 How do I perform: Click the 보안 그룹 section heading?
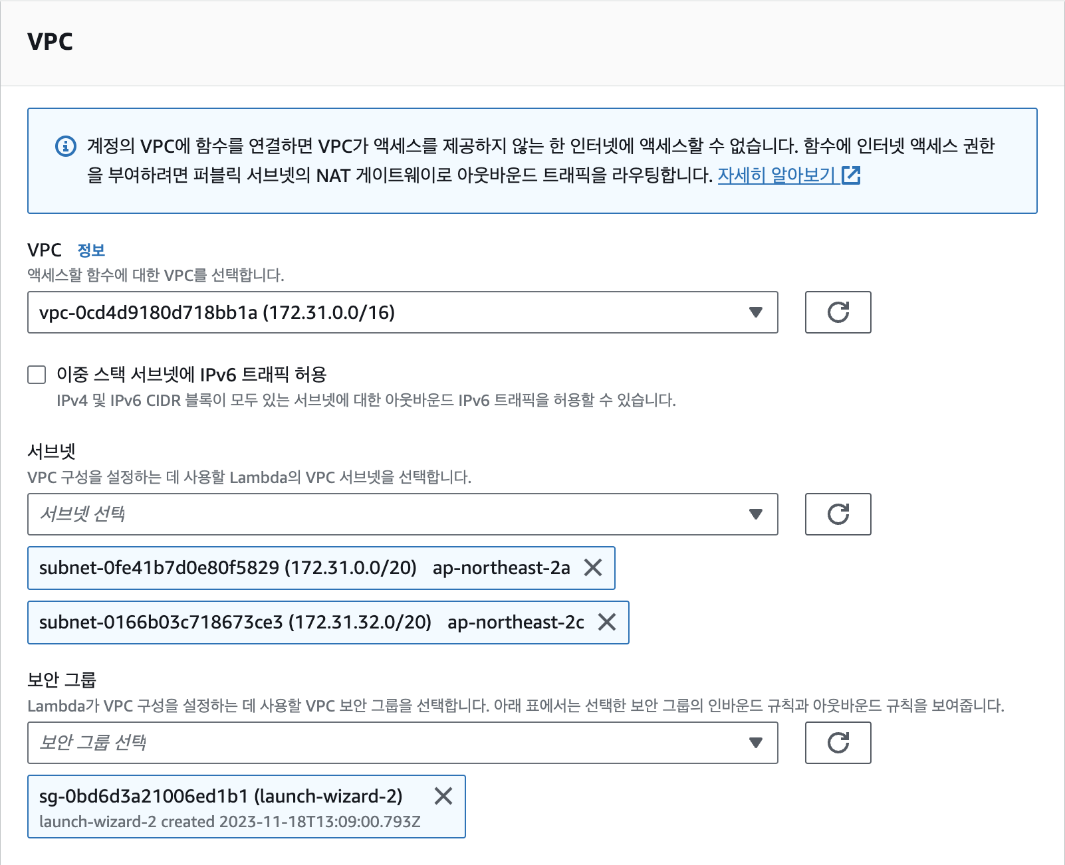pyautogui.click(x=62, y=680)
